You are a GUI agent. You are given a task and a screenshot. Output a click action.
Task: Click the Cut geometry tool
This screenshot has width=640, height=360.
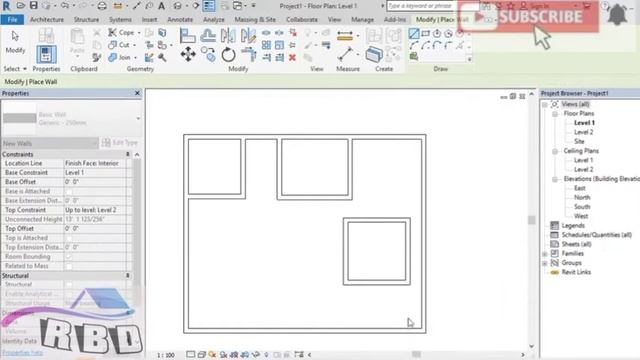click(x=119, y=45)
